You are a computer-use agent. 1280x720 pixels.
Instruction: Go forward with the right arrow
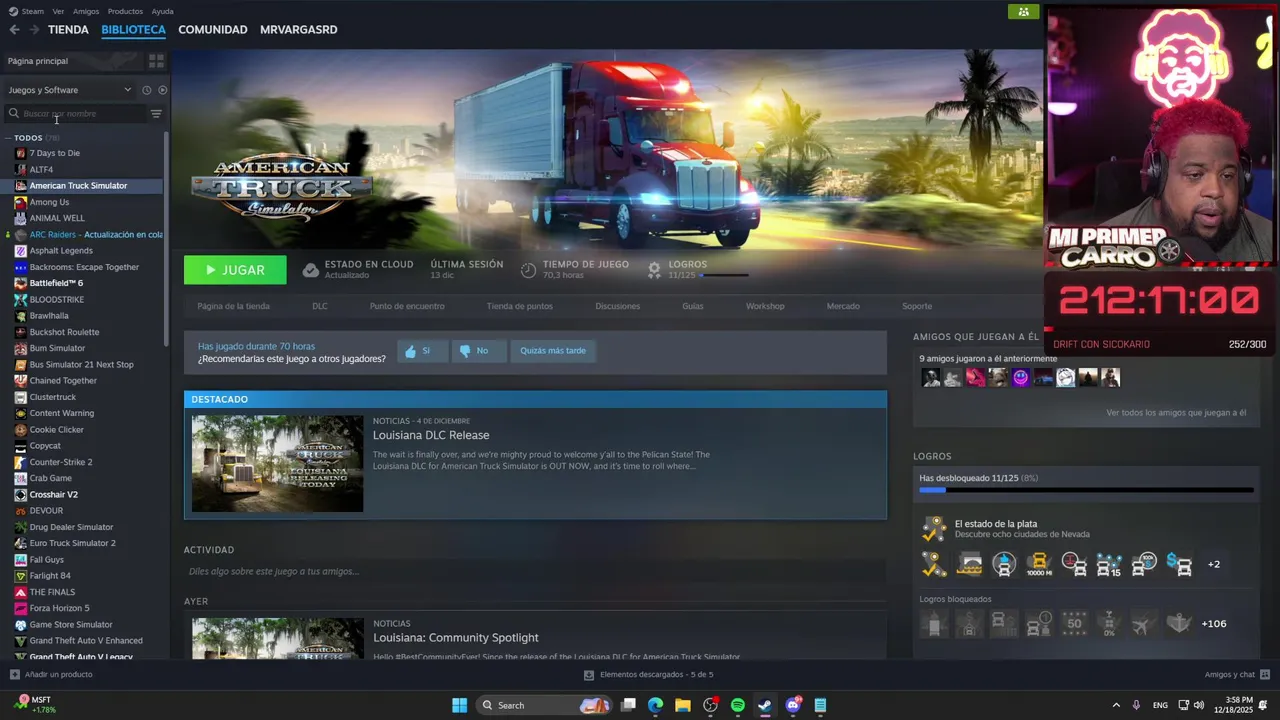[x=34, y=30]
